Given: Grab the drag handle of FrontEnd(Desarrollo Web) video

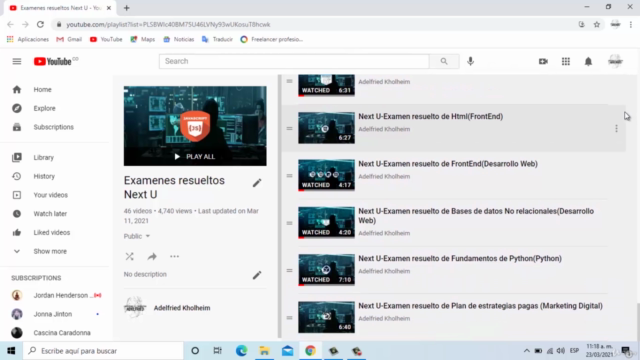Looking at the screenshot, I should coord(289,176).
